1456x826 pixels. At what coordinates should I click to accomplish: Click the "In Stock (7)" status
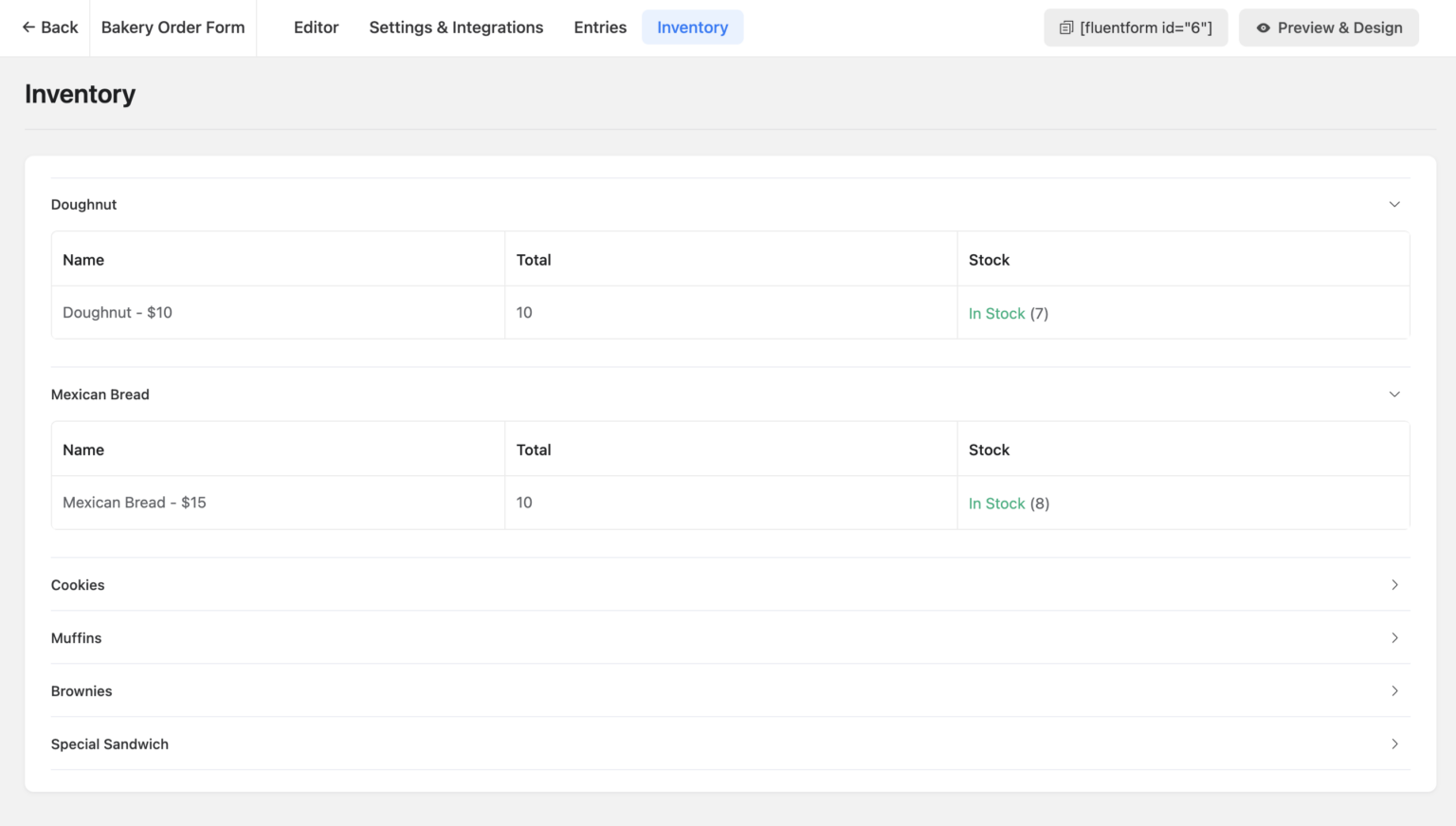(1009, 314)
